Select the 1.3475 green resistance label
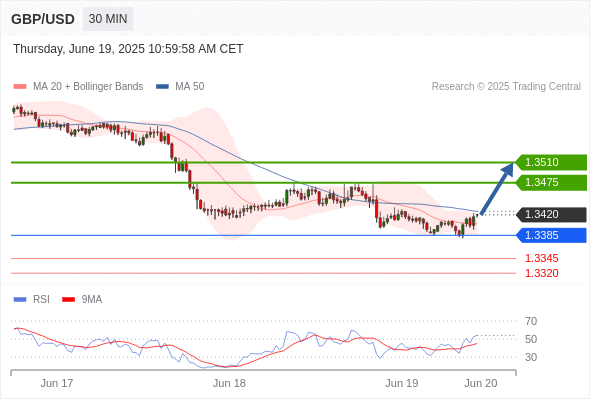This screenshot has width=590, height=400. click(x=551, y=183)
